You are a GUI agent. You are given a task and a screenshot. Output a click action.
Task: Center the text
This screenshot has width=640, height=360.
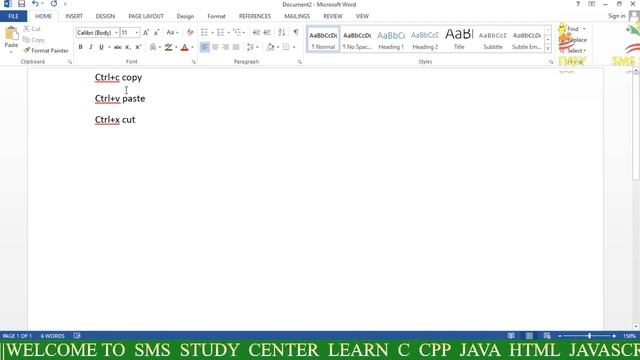click(215, 47)
